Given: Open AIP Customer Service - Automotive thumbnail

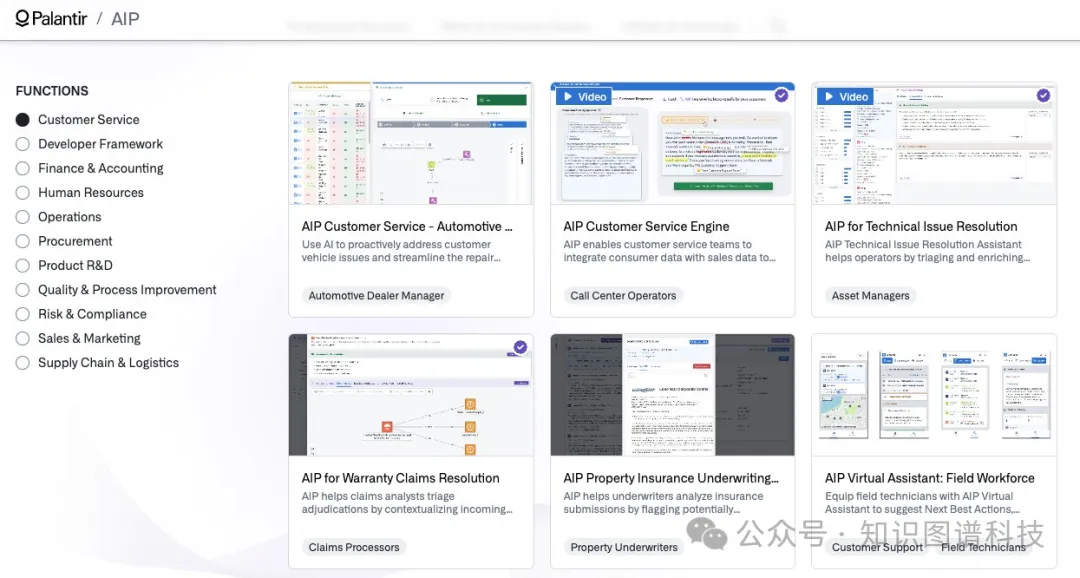Looking at the screenshot, I should click(411, 143).
